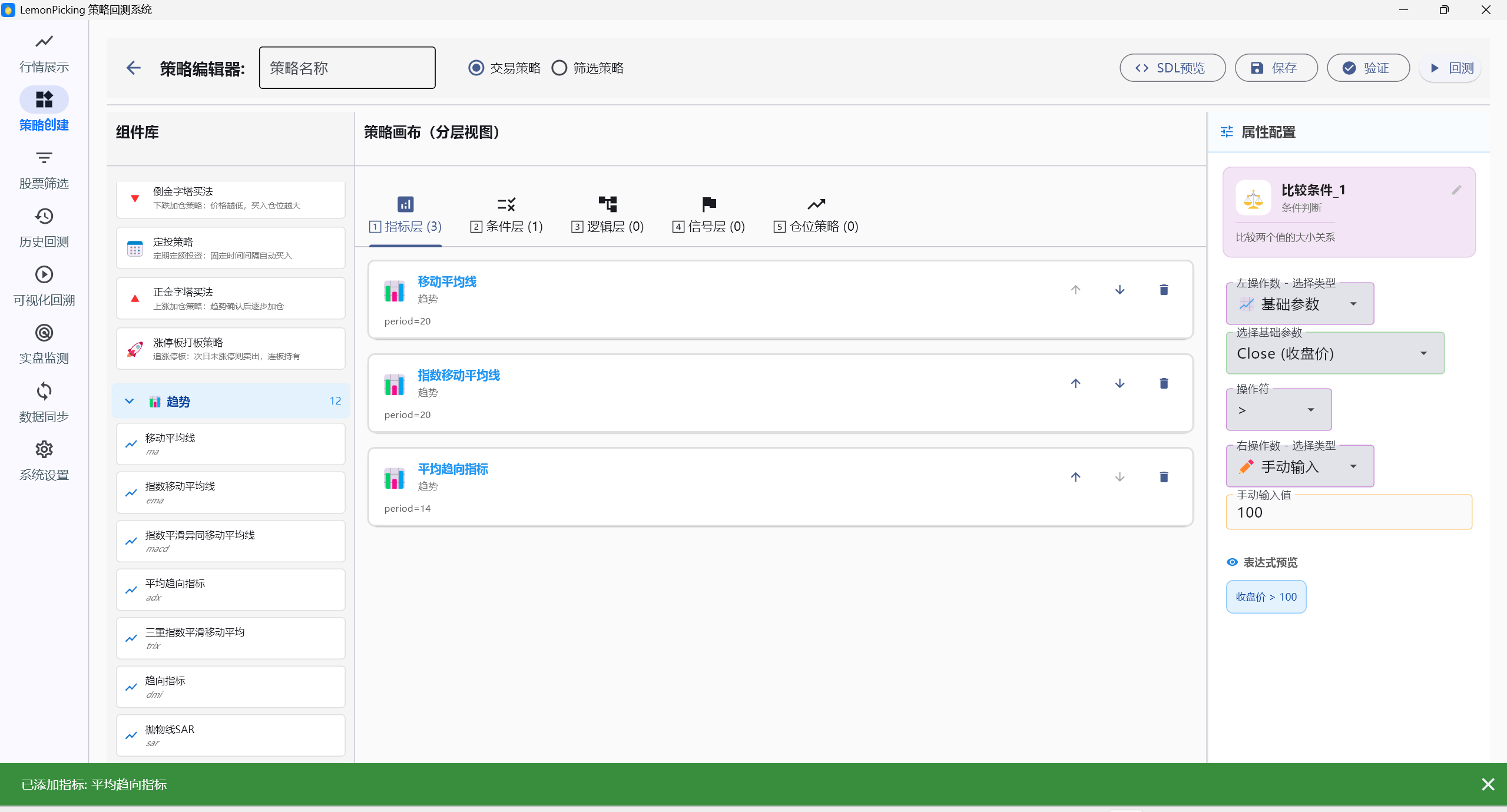Click the 验证 button
The image size is (1507, 812).
(x=1367, y=68)
